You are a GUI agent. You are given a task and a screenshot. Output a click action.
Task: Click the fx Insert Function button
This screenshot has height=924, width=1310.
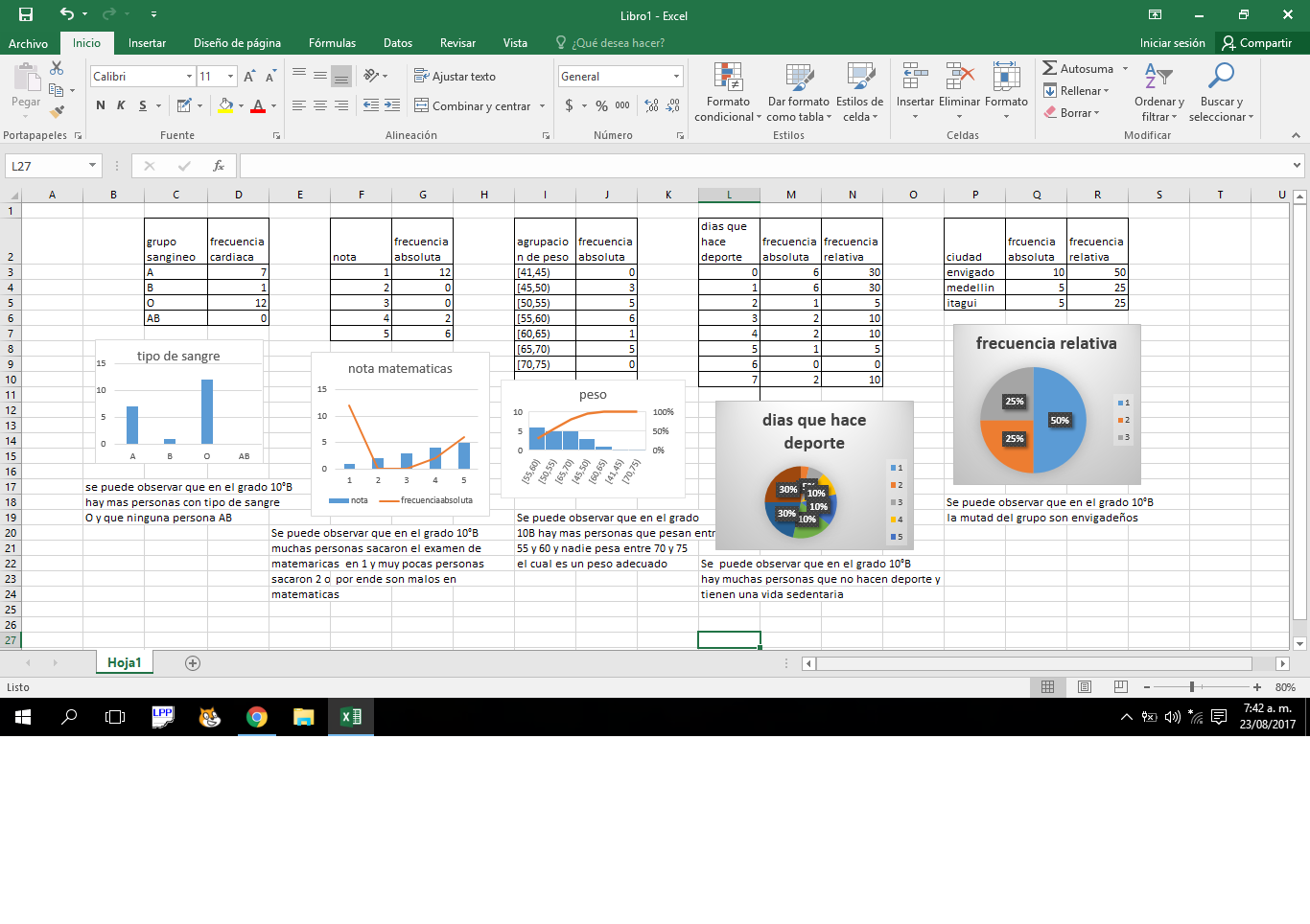tap(218, 165)
